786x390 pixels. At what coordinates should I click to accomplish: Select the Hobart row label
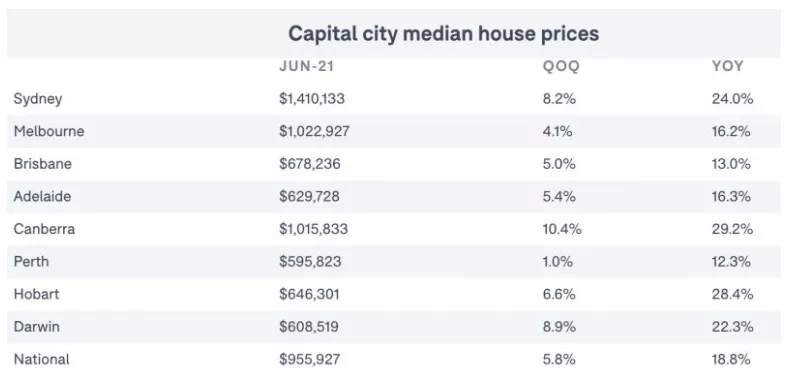[36, 294]
